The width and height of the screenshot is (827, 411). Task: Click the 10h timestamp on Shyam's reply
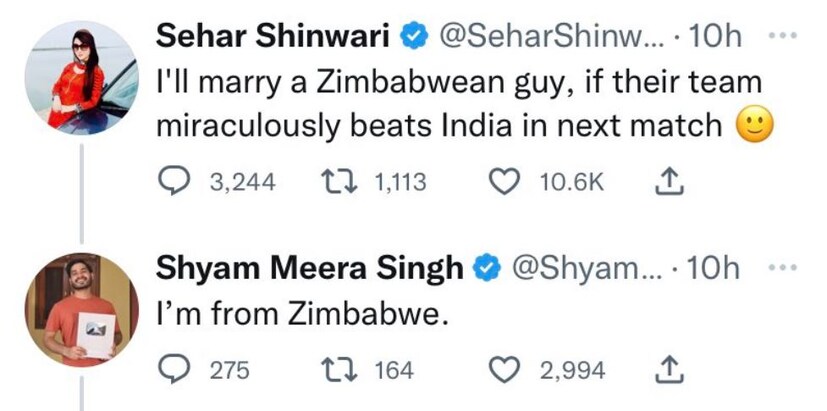(715, 270)
